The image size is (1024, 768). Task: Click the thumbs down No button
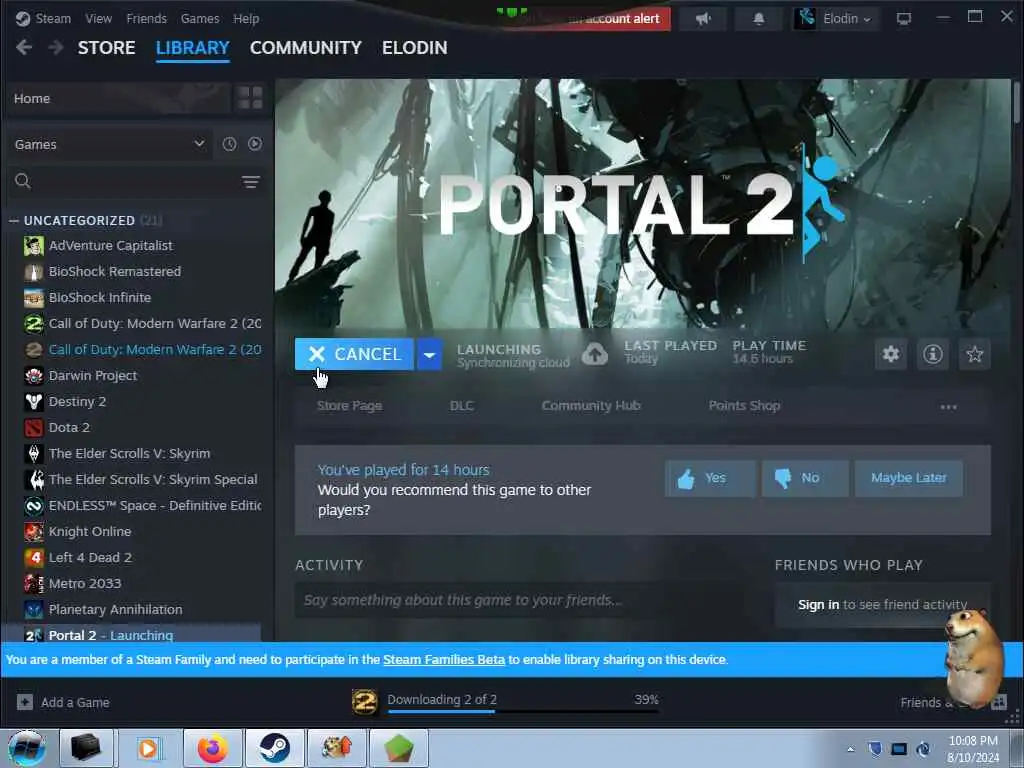click(805, 478)
